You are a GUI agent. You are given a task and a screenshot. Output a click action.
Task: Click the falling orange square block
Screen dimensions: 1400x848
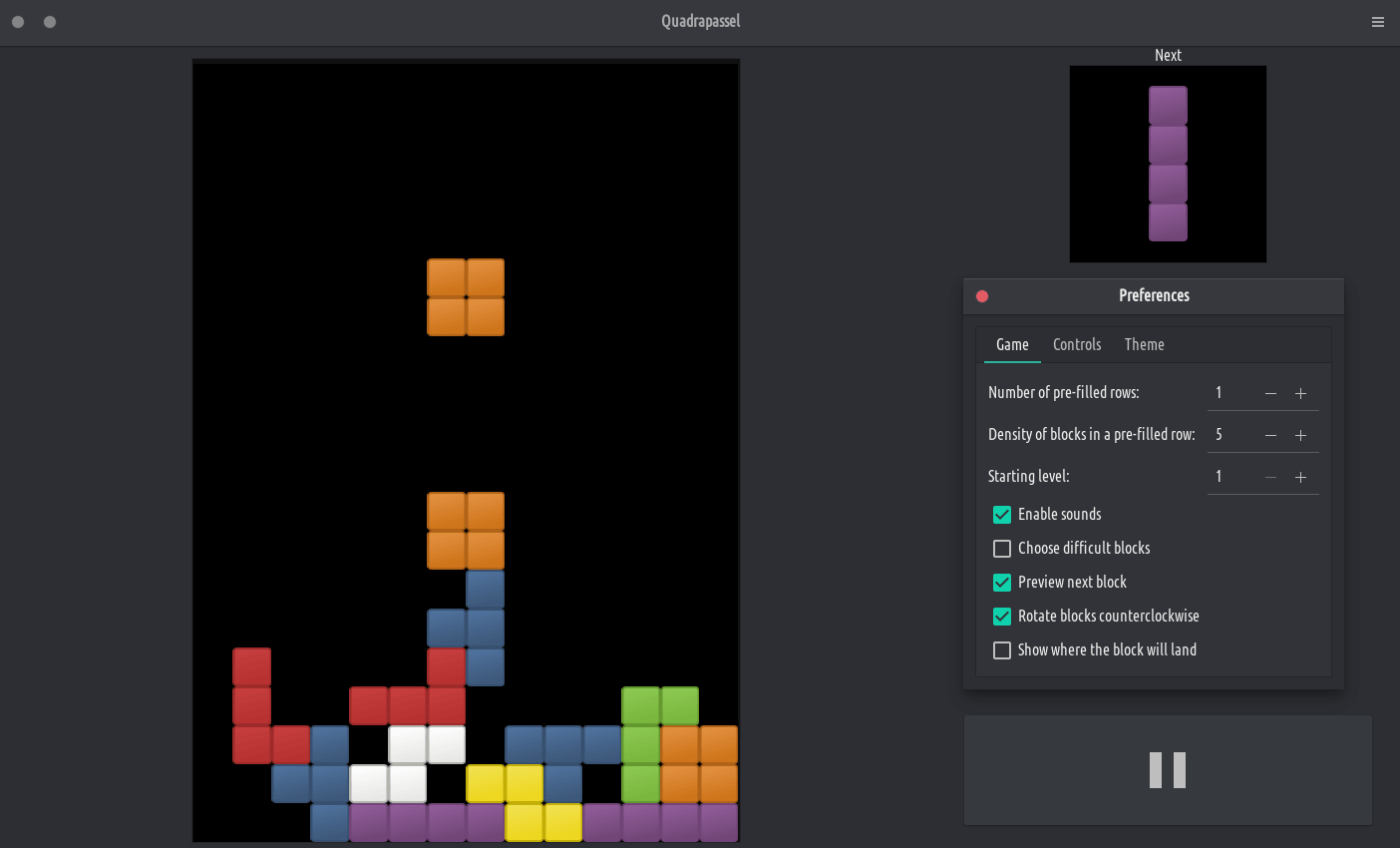click(x=466, y=297)
